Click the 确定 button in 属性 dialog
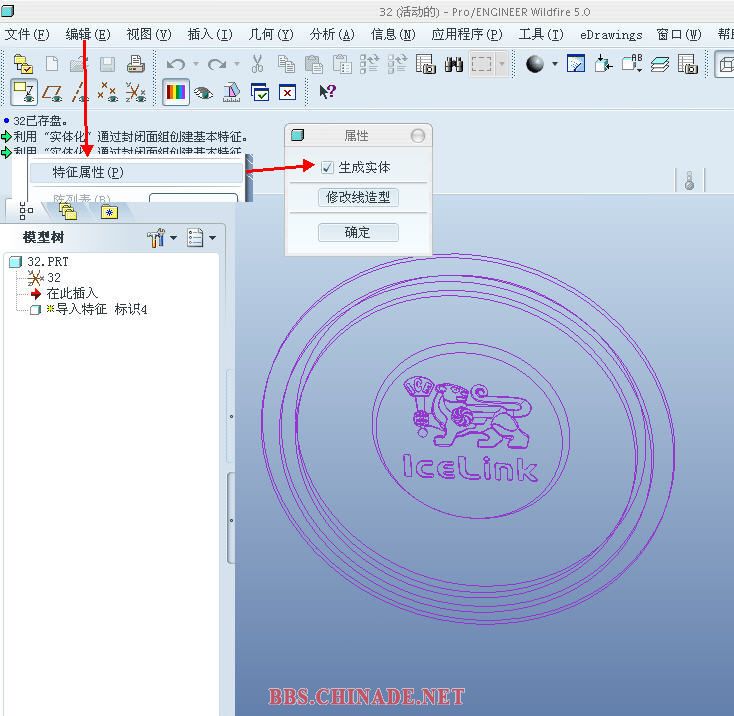The height and width of the screenshot is (716, 734). point(358,233)
